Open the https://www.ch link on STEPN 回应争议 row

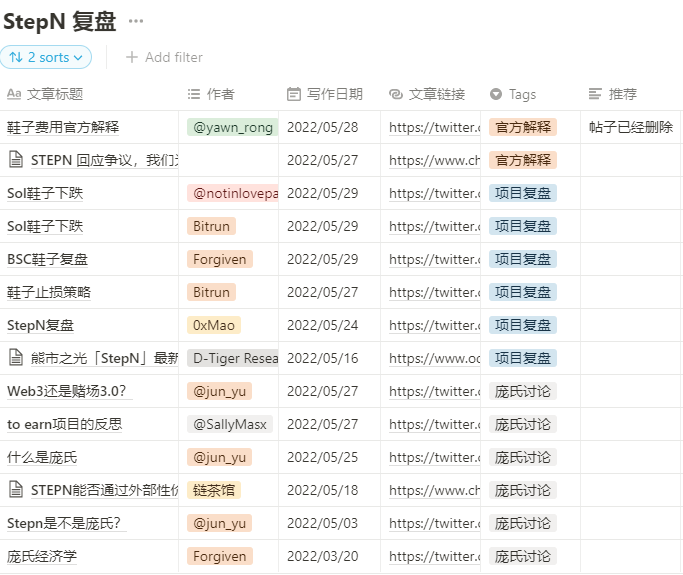click(434, 160)
